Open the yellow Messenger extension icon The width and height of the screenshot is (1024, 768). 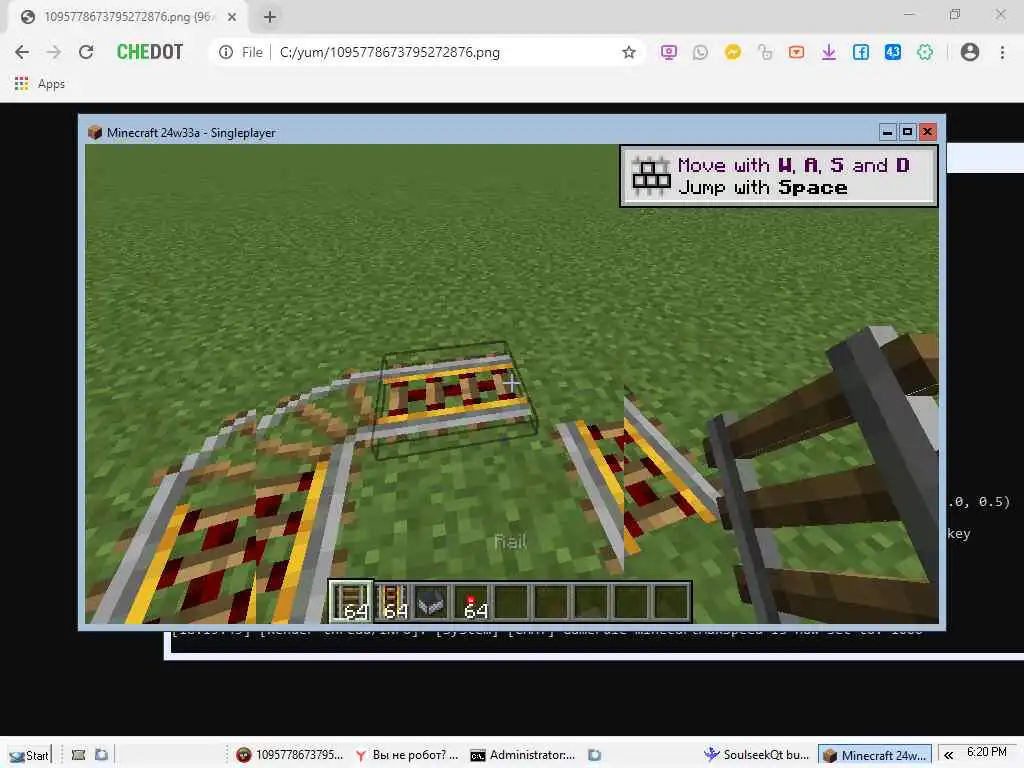[x=733, y=52]
